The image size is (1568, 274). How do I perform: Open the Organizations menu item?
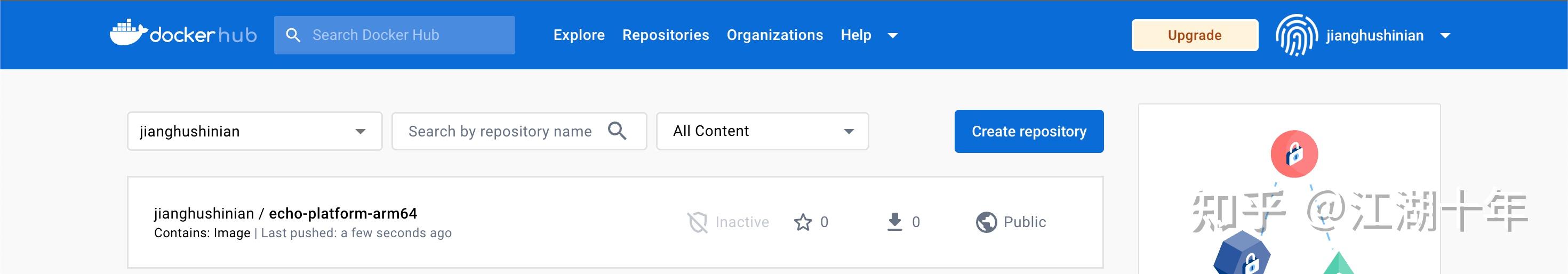click(774, 35)
